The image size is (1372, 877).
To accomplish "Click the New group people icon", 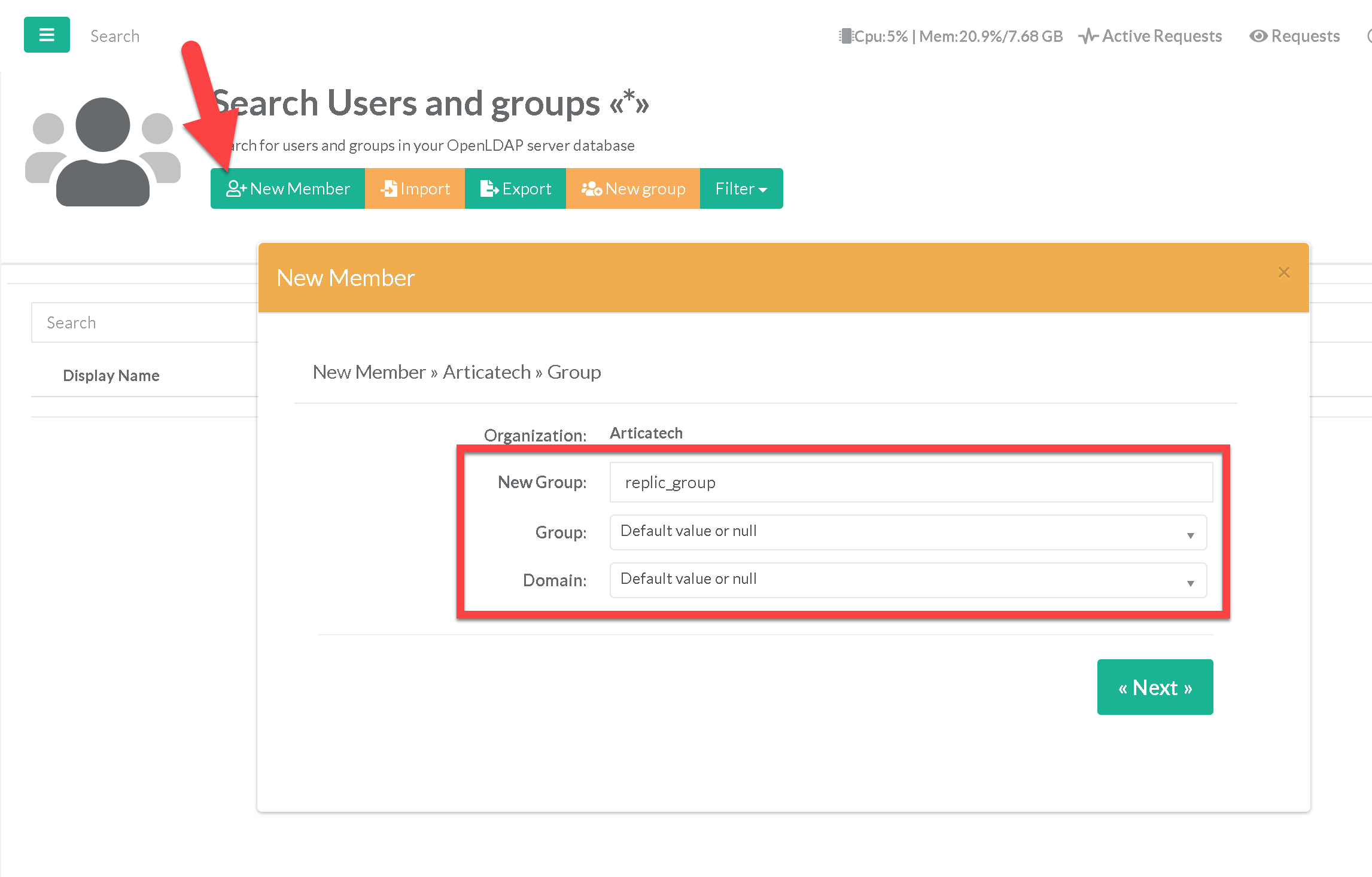I will 591,189.
